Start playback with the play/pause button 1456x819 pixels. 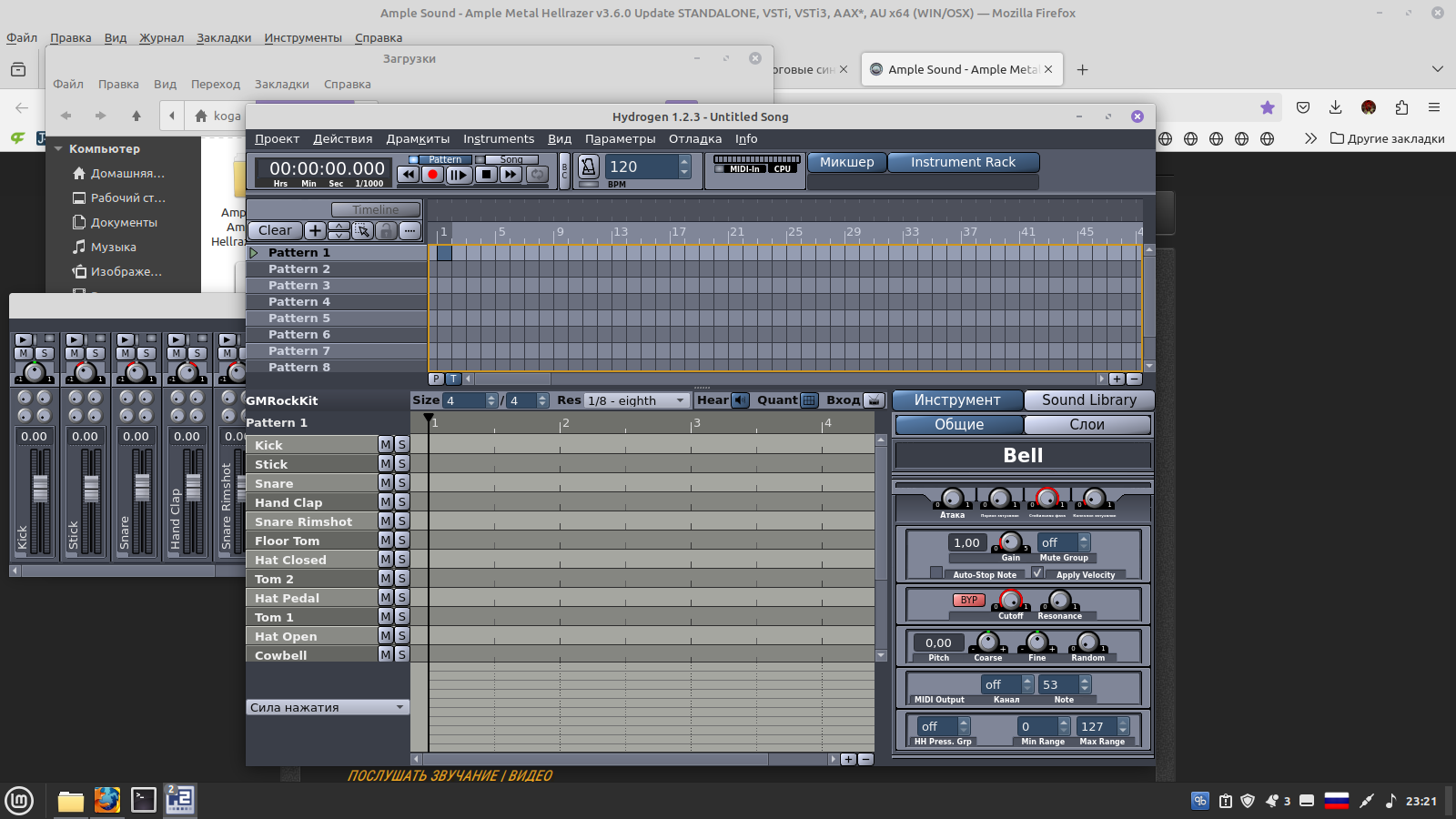coord(460,175)
